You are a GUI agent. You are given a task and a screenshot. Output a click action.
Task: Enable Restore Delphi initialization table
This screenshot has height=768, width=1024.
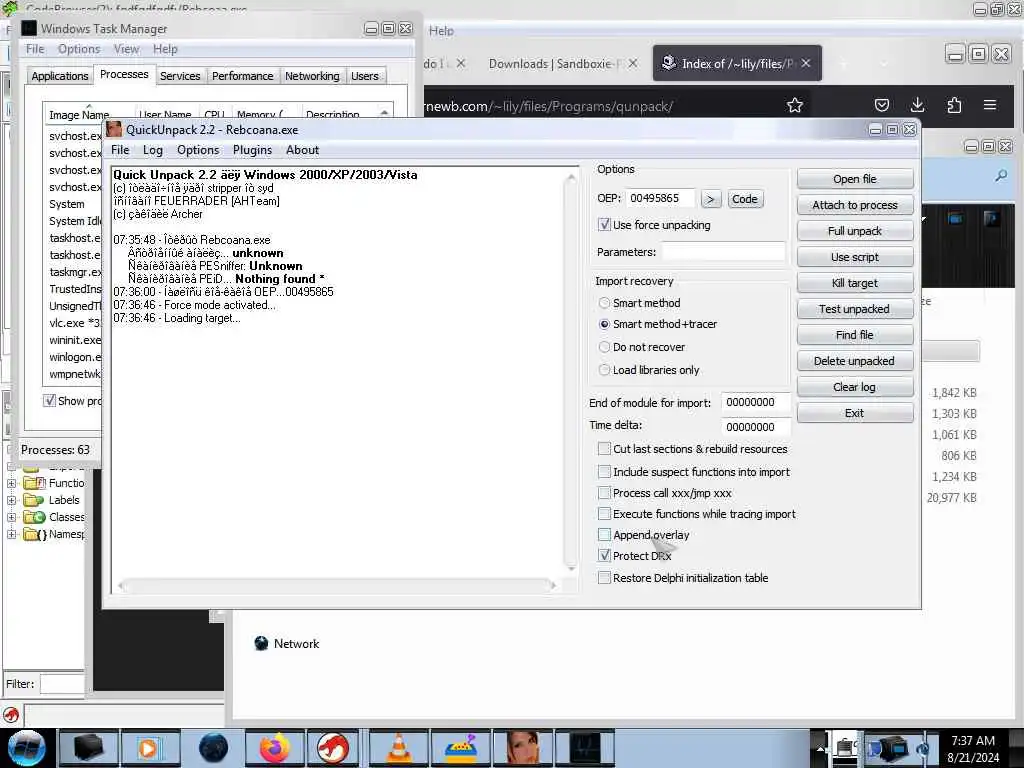point(604,578)
